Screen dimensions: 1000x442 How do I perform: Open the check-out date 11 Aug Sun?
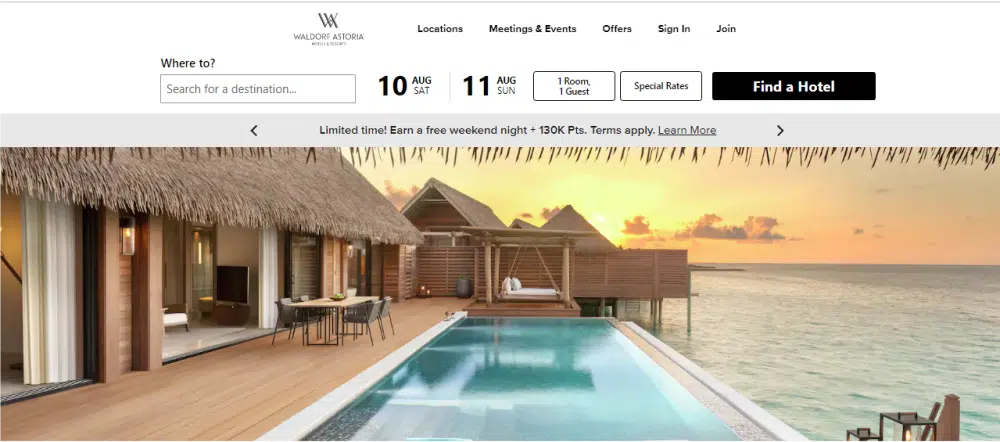click(489, 86)
